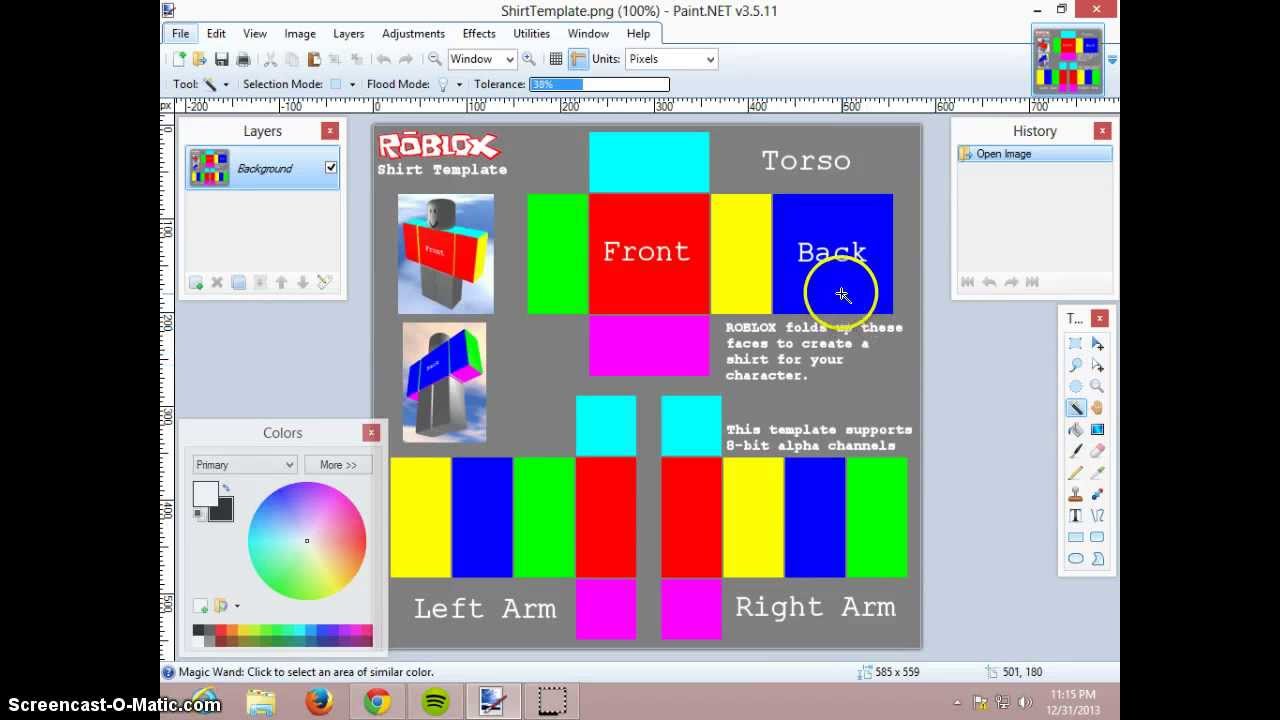The height and width of the screenshot is (720, 1280).
Task: Select the Move Selected Pixels tool
Action: tap(1097, 343)
